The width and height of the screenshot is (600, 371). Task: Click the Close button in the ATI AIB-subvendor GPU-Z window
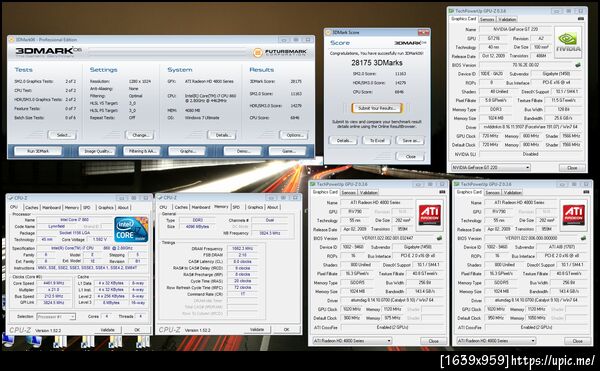point(577,341)
